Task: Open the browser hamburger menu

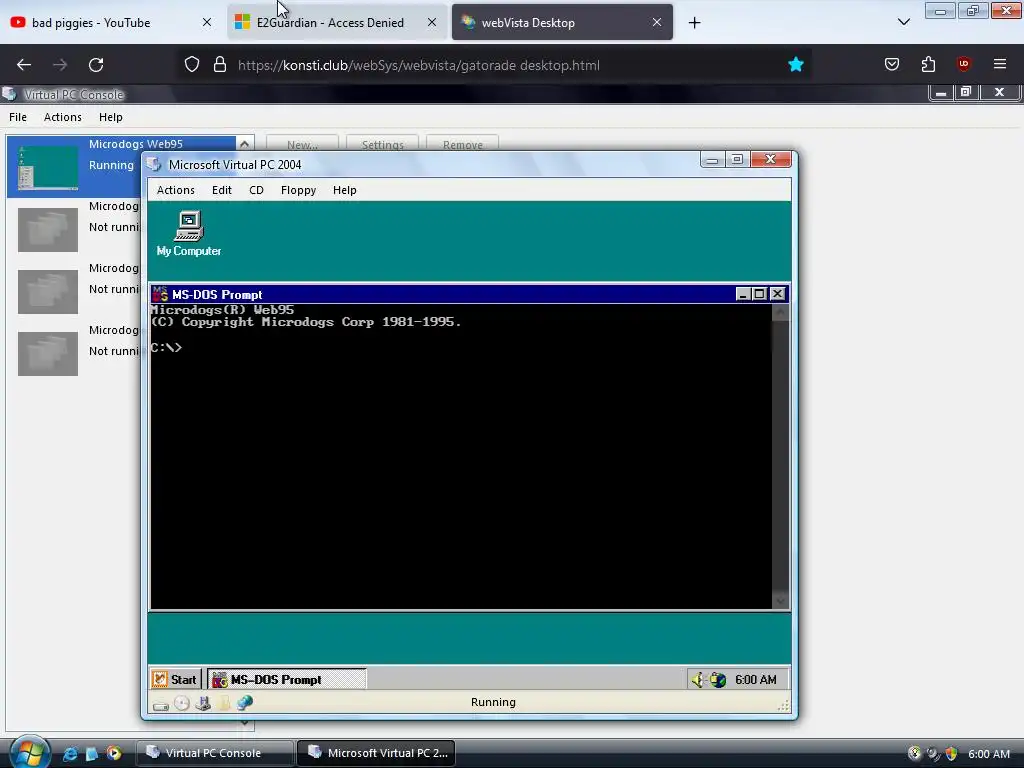Action: click(1000, 64)
